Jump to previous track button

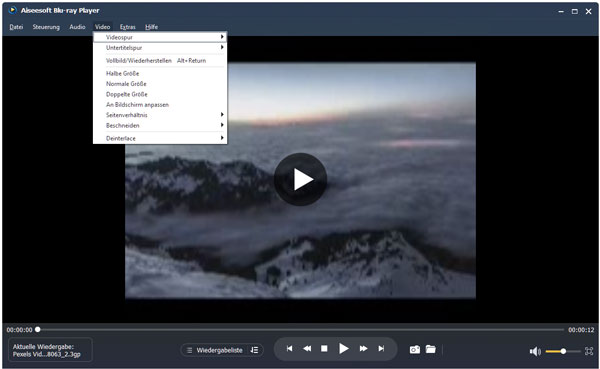289,349
